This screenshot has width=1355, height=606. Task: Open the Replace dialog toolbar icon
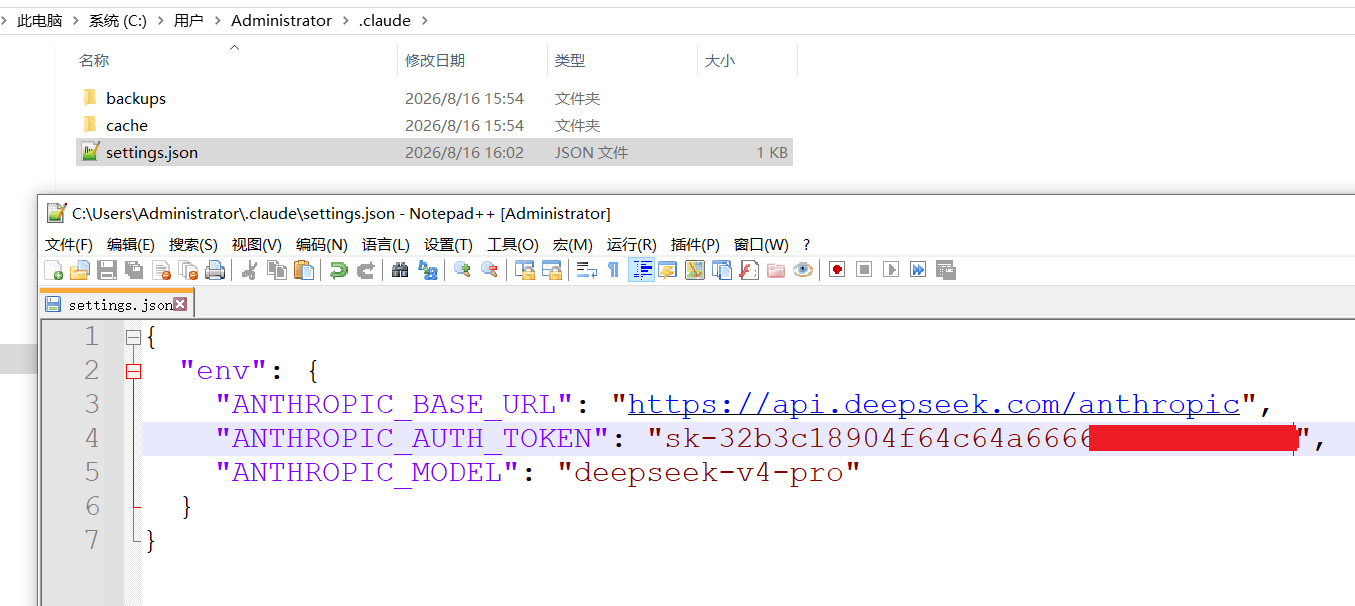(x=428, y=270)
